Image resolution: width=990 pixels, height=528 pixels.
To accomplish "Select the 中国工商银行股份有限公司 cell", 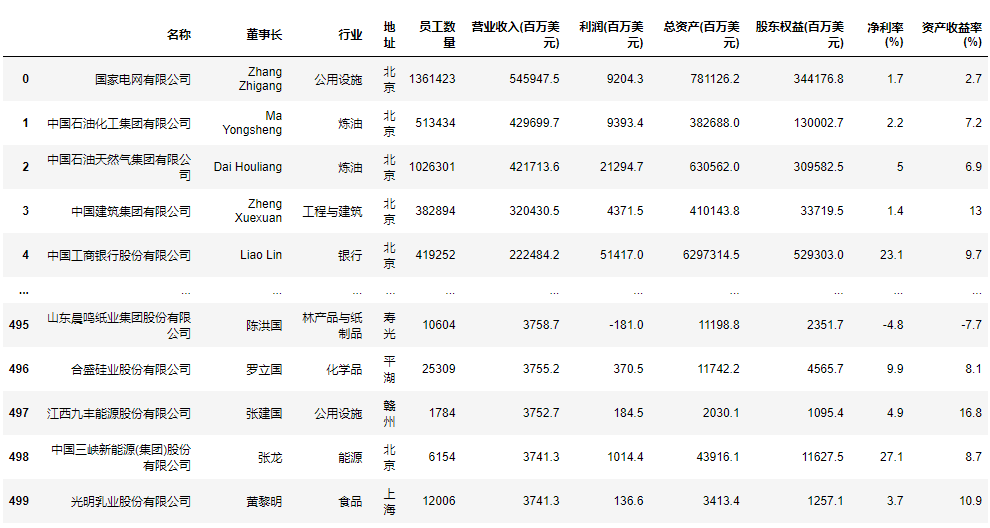I will pos(119,255).
